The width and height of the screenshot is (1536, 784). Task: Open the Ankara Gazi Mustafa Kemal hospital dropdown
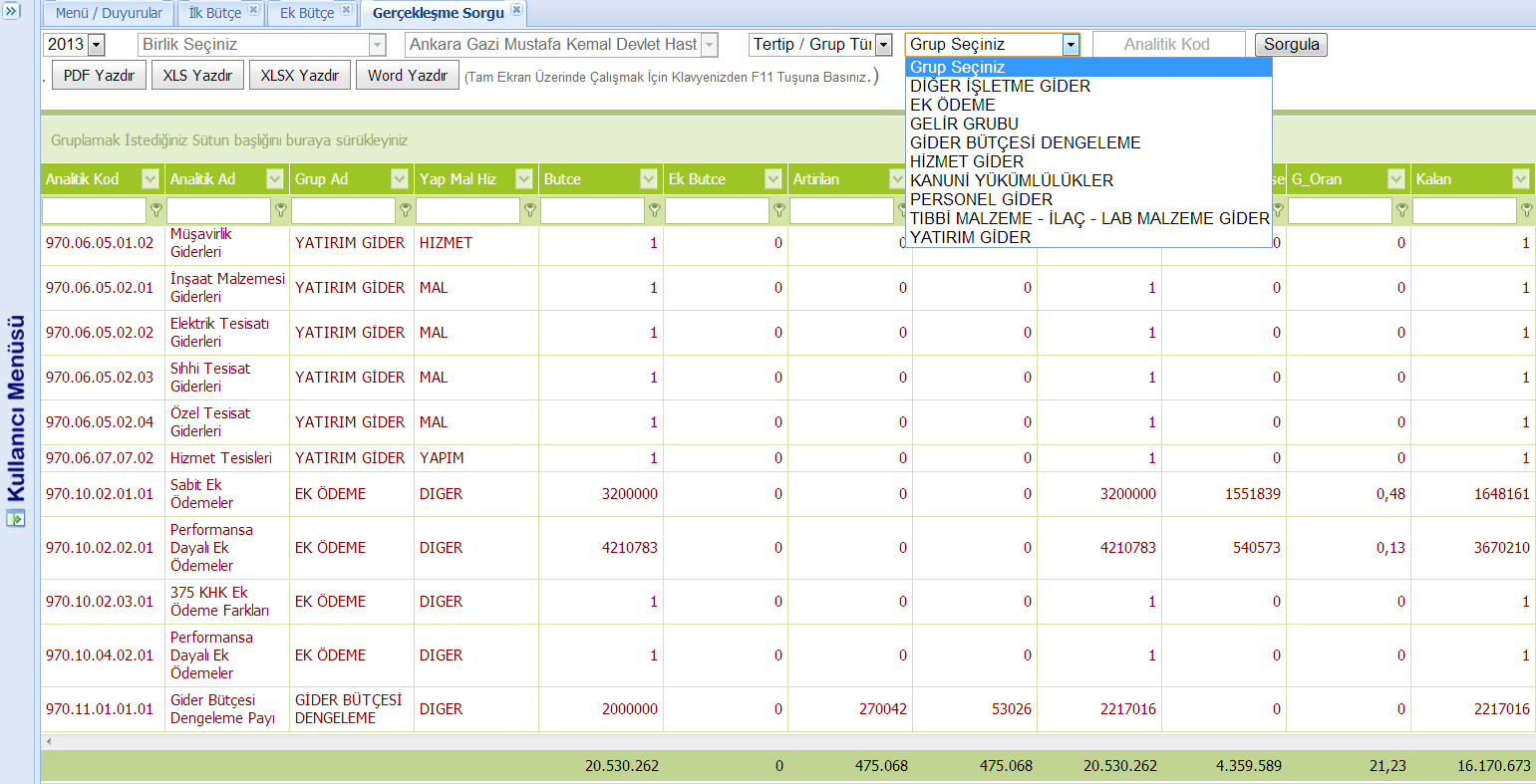tap(710, 45)
